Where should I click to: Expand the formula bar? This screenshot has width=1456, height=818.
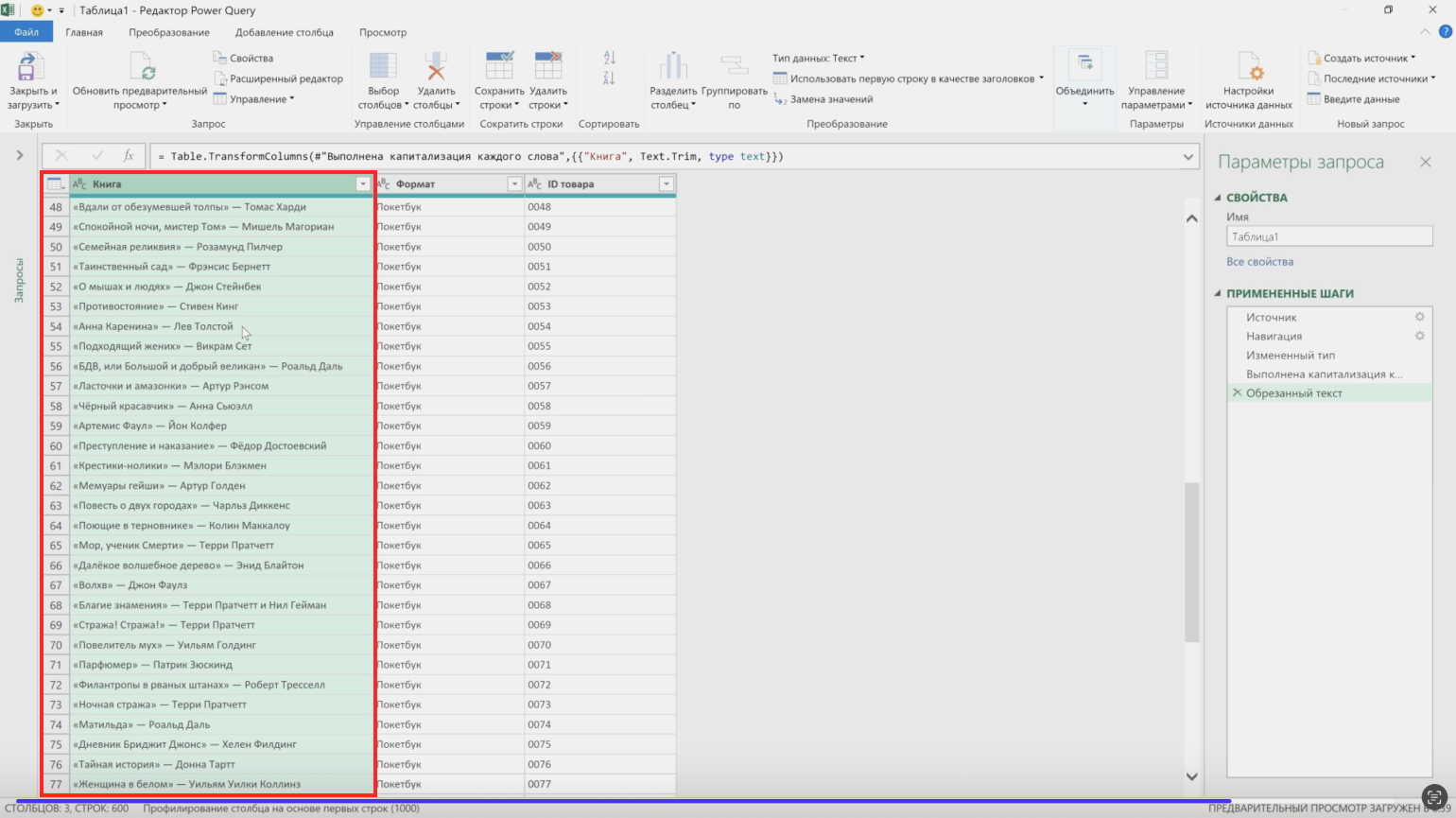pos(1188,157)
